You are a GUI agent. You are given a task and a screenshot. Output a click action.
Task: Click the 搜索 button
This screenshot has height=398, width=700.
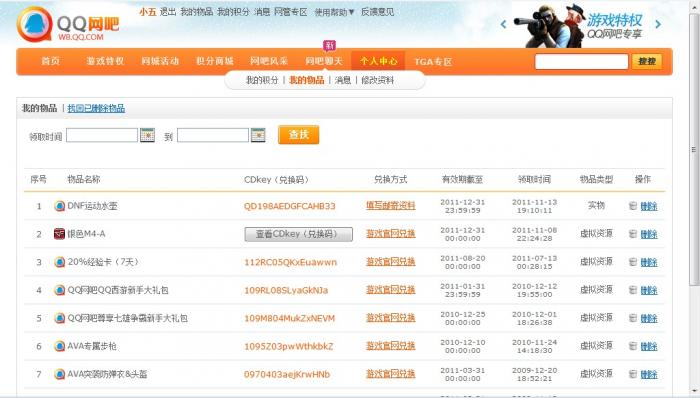(x=647, y=62)
